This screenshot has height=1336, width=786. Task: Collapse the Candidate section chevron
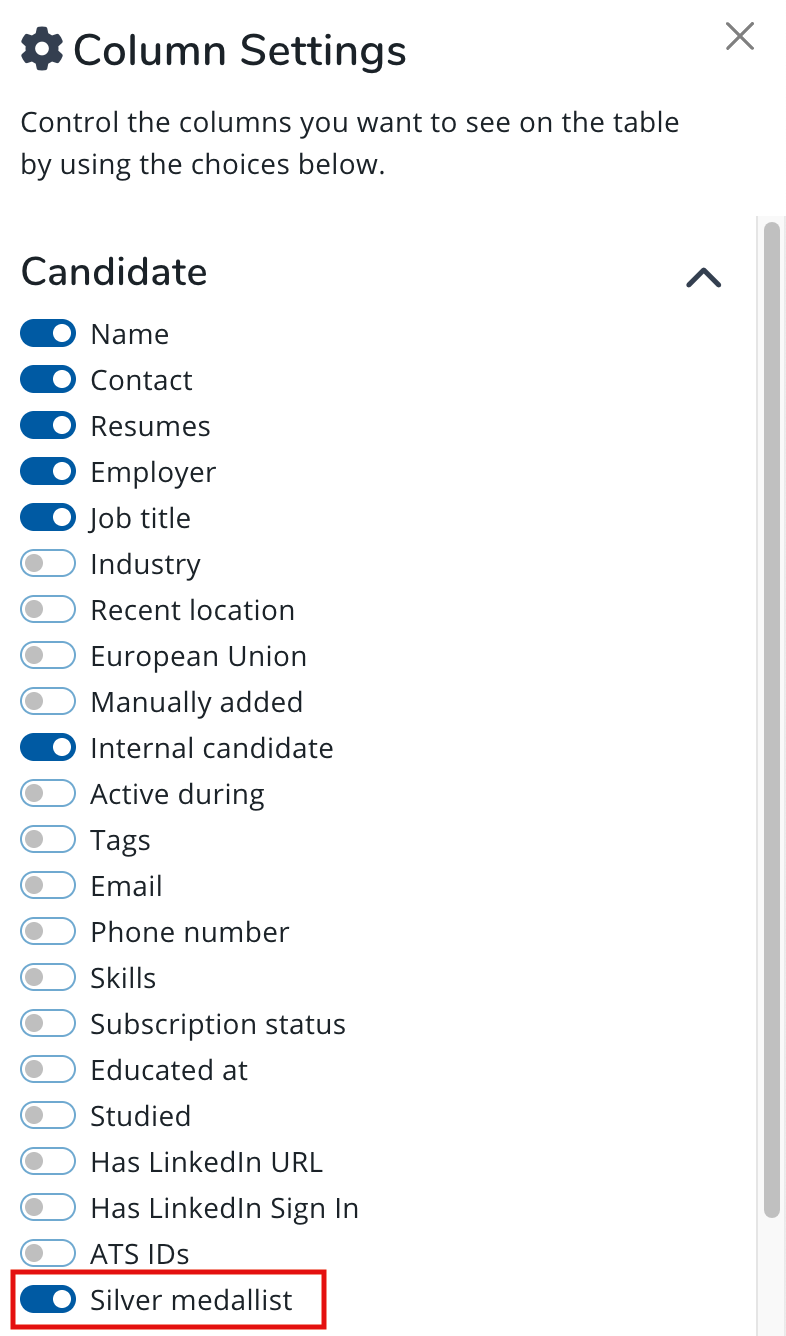(x=704, y=277)
